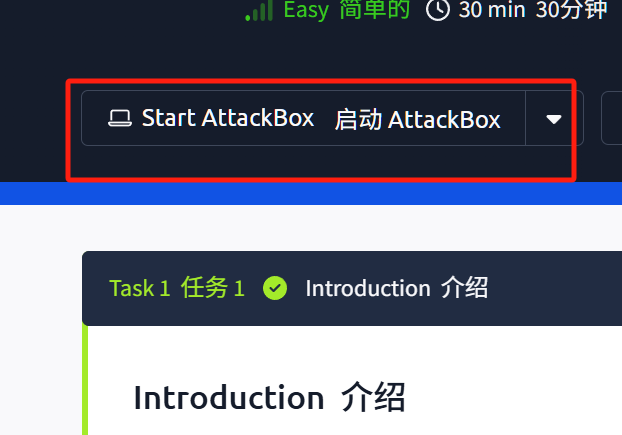Click the partially visible button at right edge
The image size is (622, 435).
point(612,118)
